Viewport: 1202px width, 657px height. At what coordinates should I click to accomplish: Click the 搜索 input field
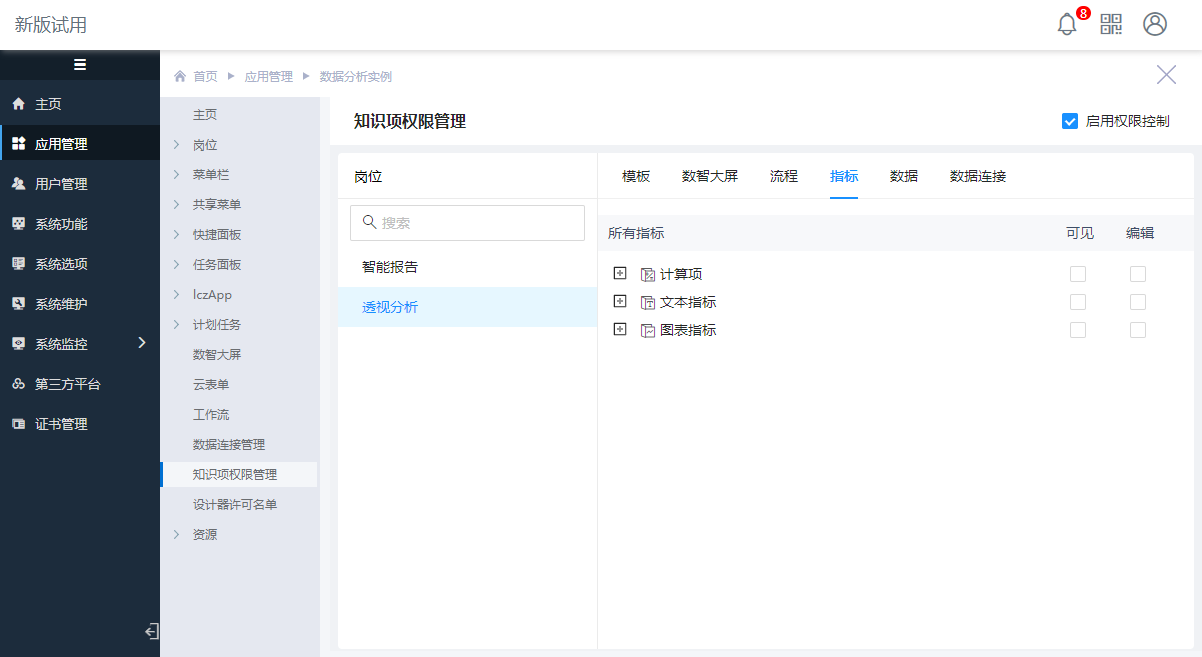(467, 223)
